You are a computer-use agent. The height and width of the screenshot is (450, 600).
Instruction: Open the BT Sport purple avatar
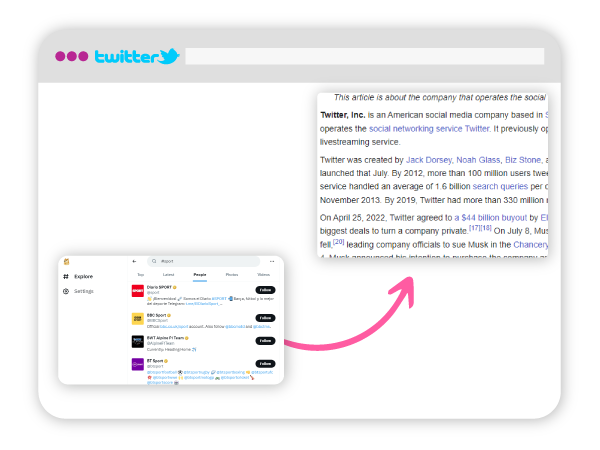tap(138, 364)
